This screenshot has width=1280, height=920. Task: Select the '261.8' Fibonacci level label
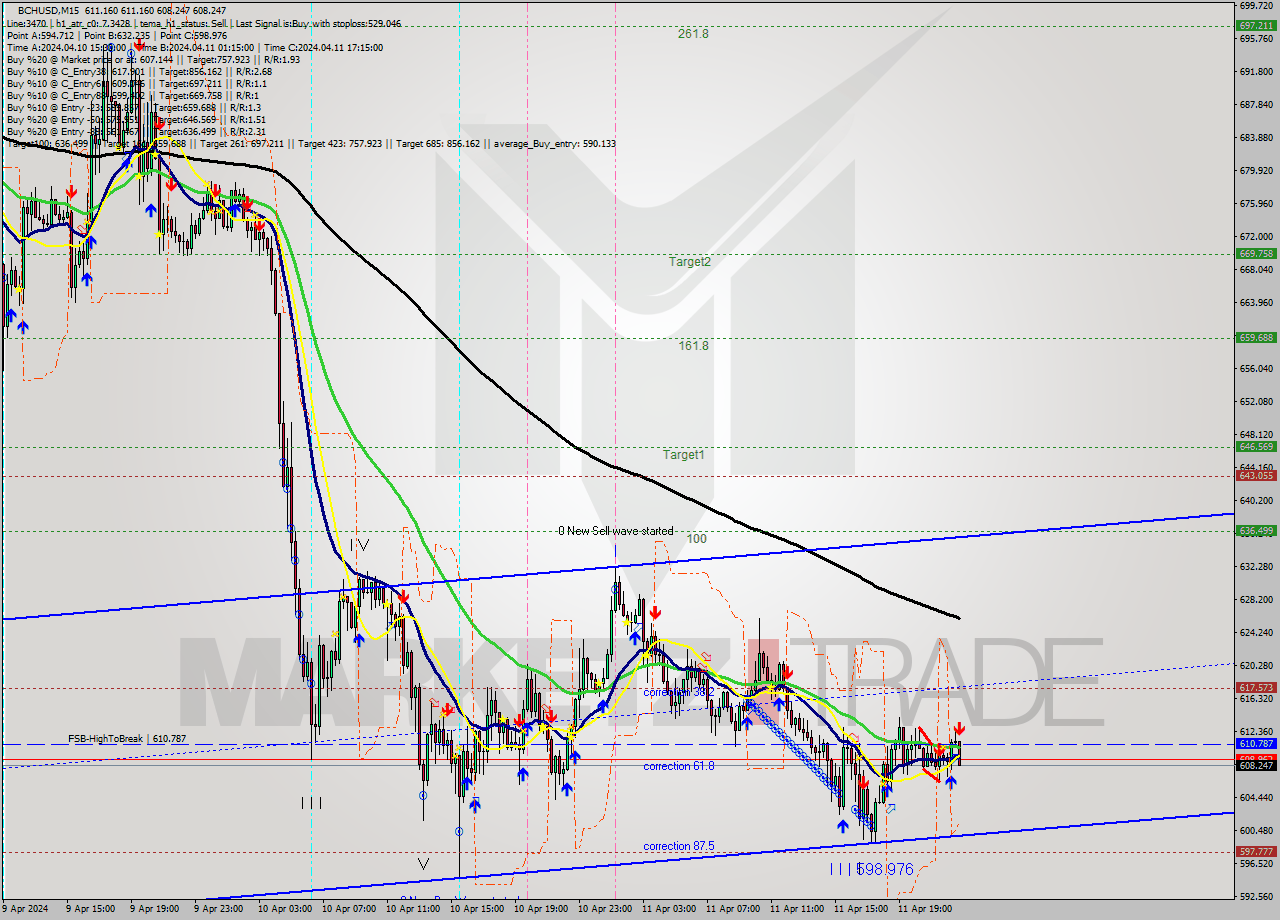[692, 33]
